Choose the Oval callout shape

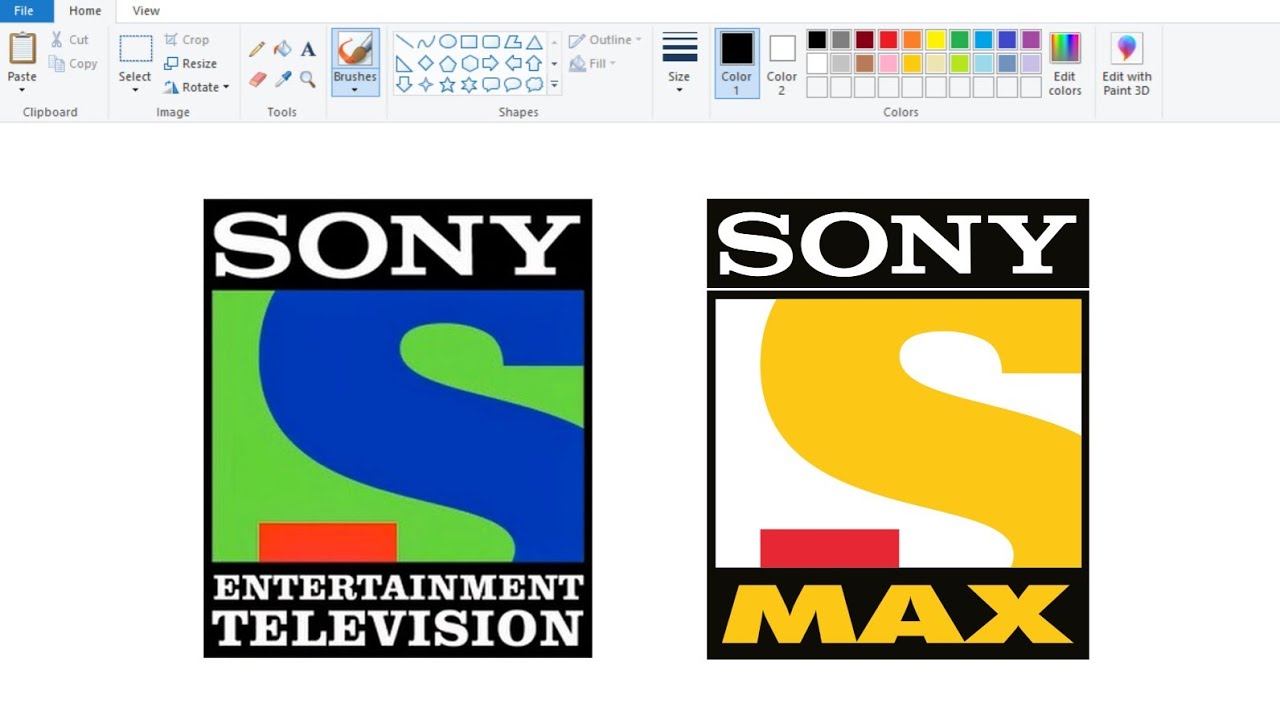click(x=513, y=85)
